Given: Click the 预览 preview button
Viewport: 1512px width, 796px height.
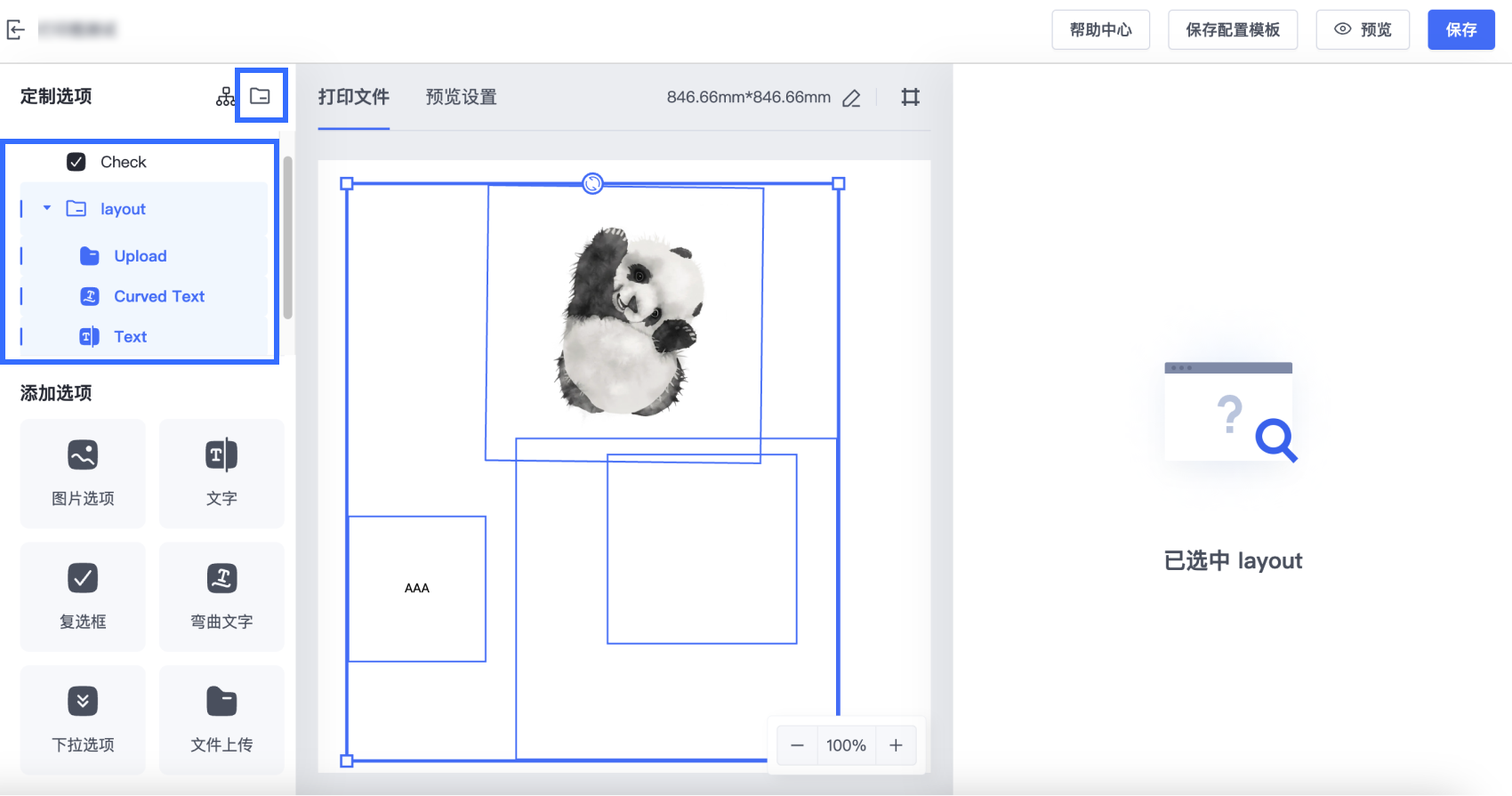Looking at the screenshot, I should pos(1363,29).
